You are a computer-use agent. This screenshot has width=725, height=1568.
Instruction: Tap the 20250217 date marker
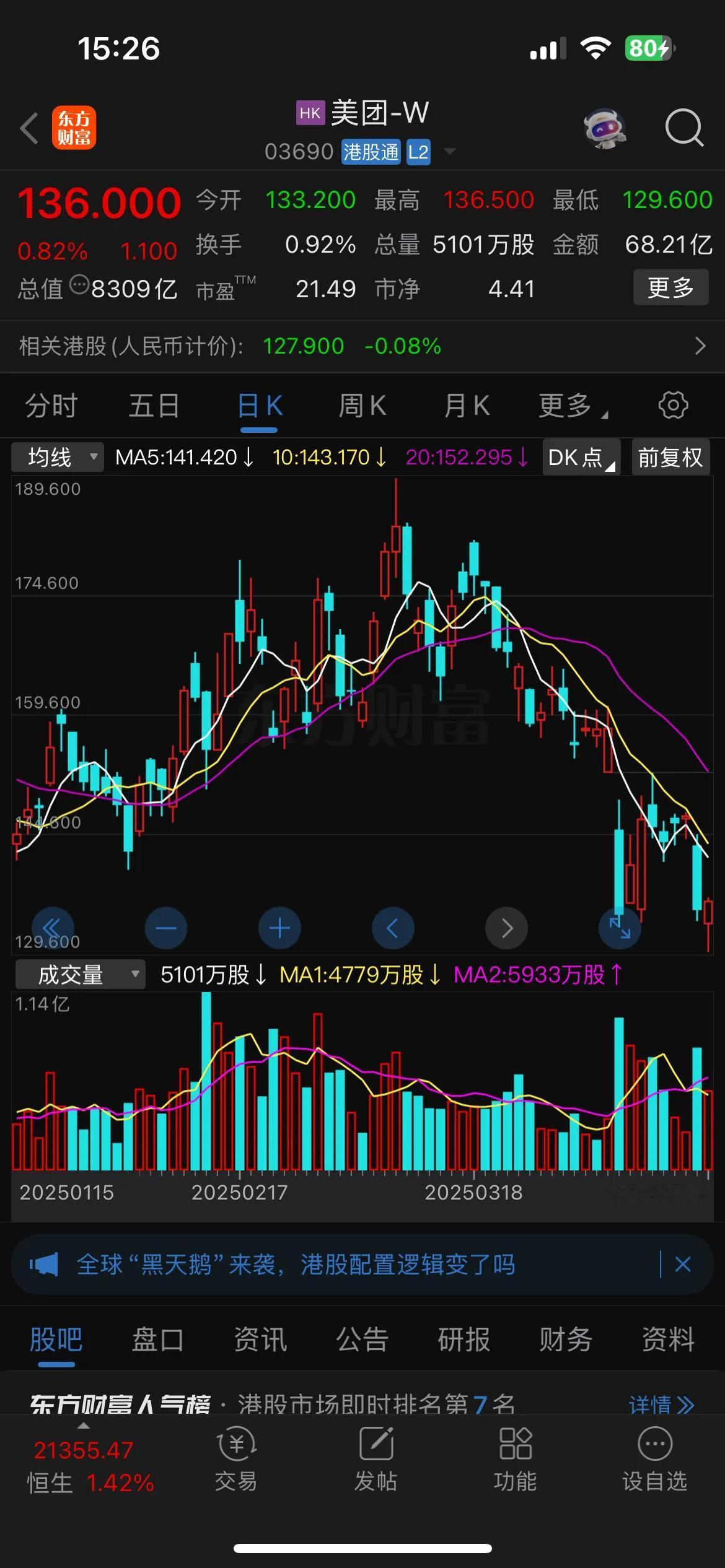coord(240,1193)
